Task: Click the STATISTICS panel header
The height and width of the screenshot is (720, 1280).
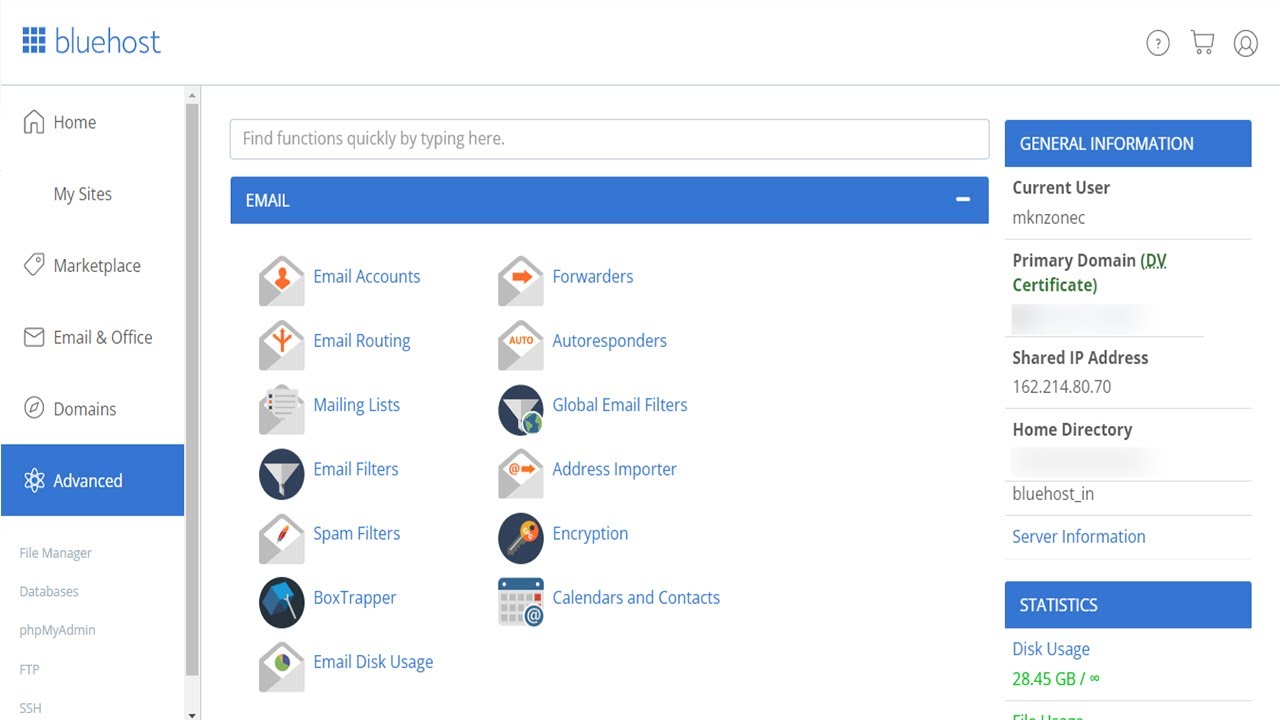Action: 1128,605
